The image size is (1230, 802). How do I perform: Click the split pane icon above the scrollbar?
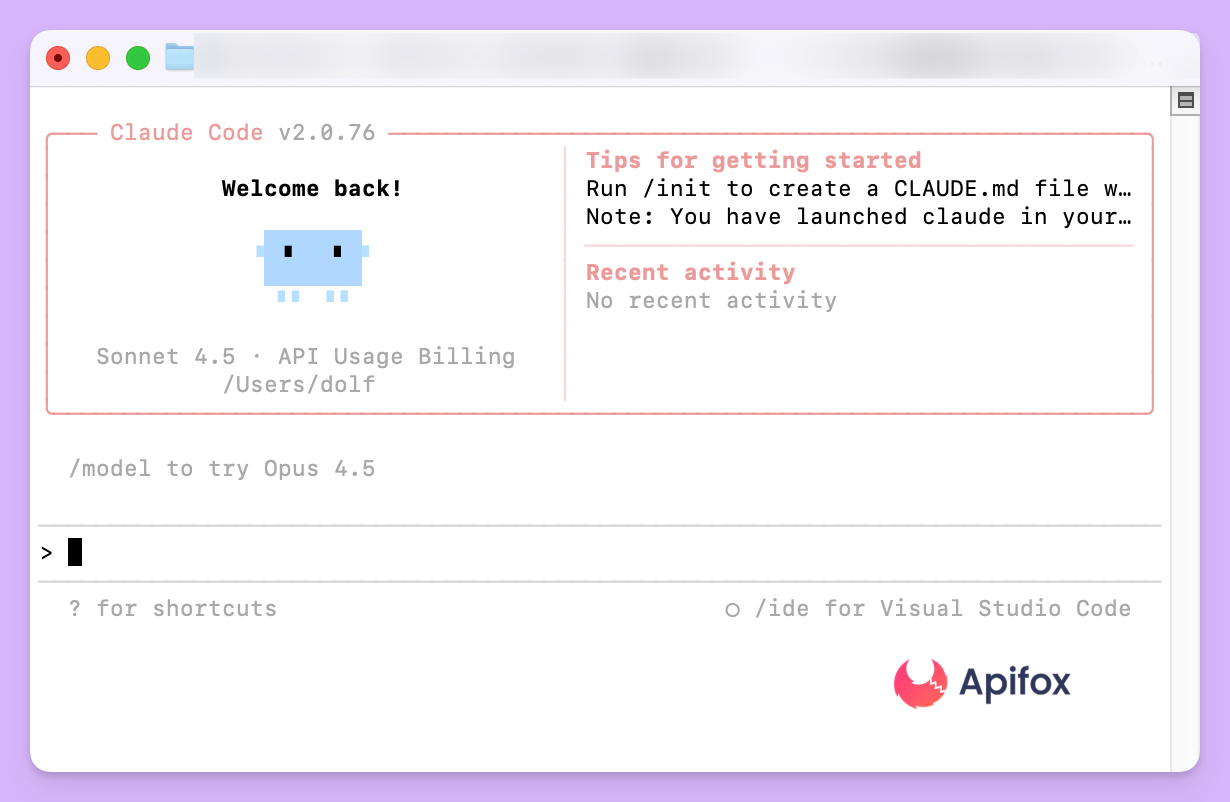click(x=1185, y=100)
